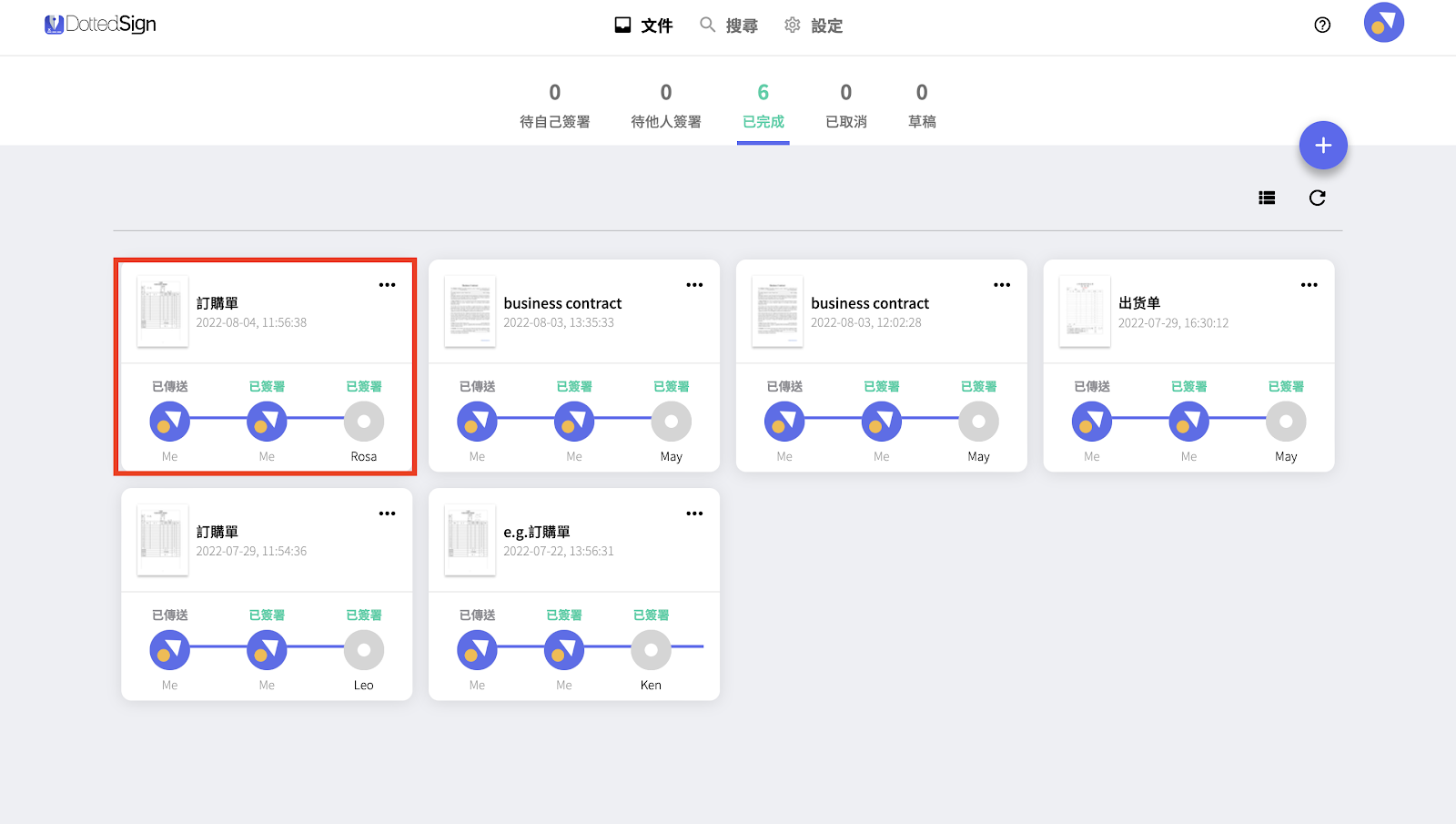Screen dimensions: 1456x824
Task: Open more options for 訂購單 2022-07-29
Action: tap(388, 514)
